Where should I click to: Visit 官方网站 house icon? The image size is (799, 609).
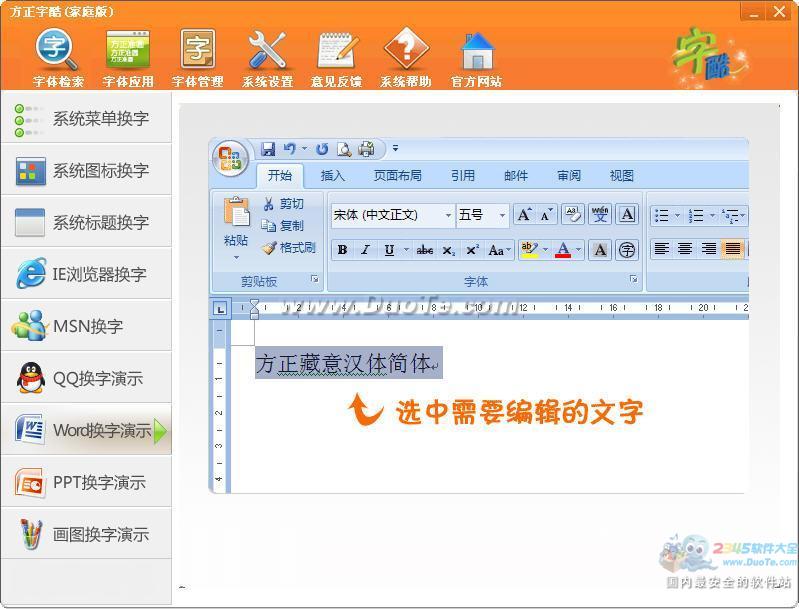(x=476, y=58)
